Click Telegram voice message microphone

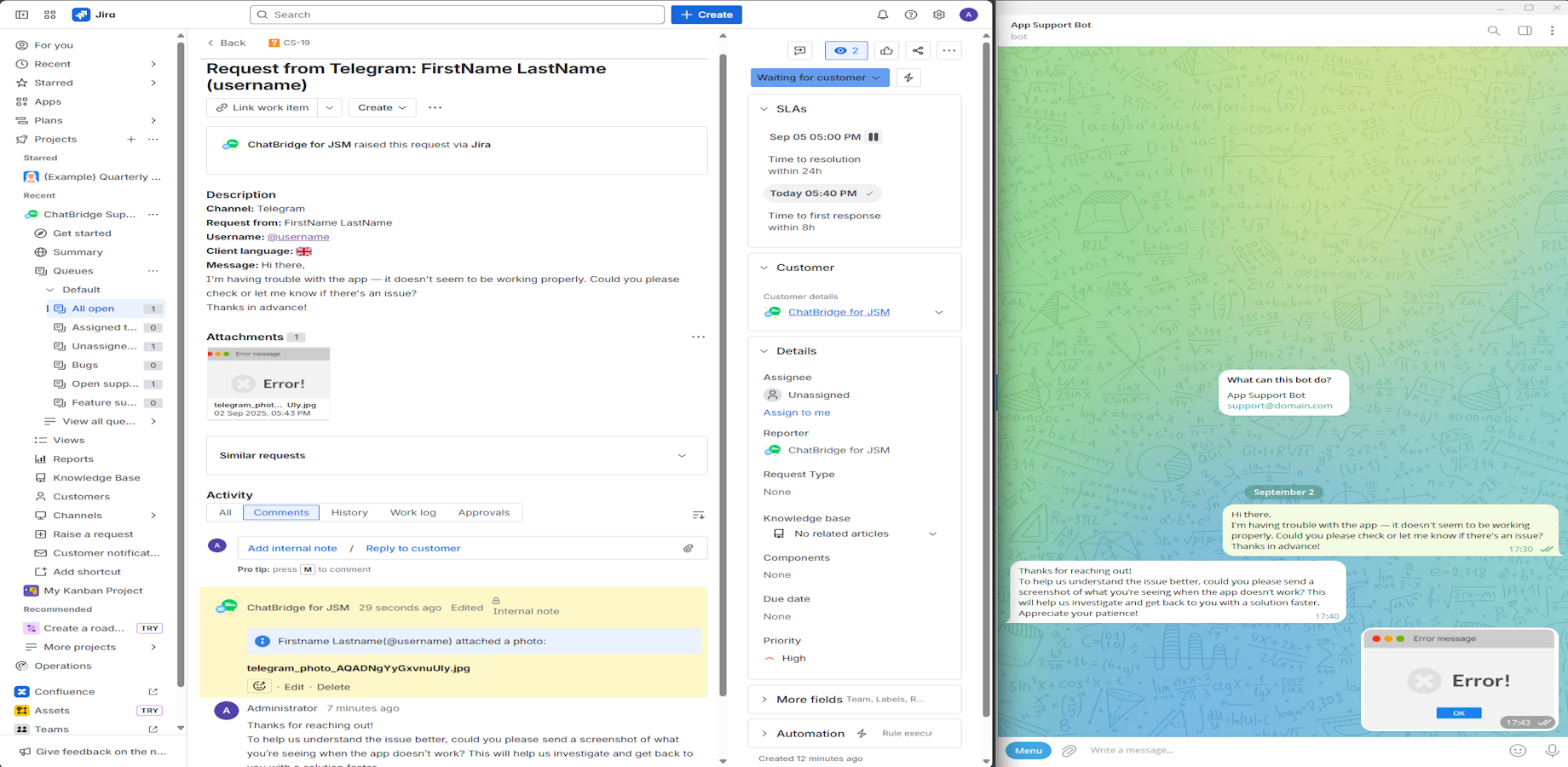pos(1551,750)
